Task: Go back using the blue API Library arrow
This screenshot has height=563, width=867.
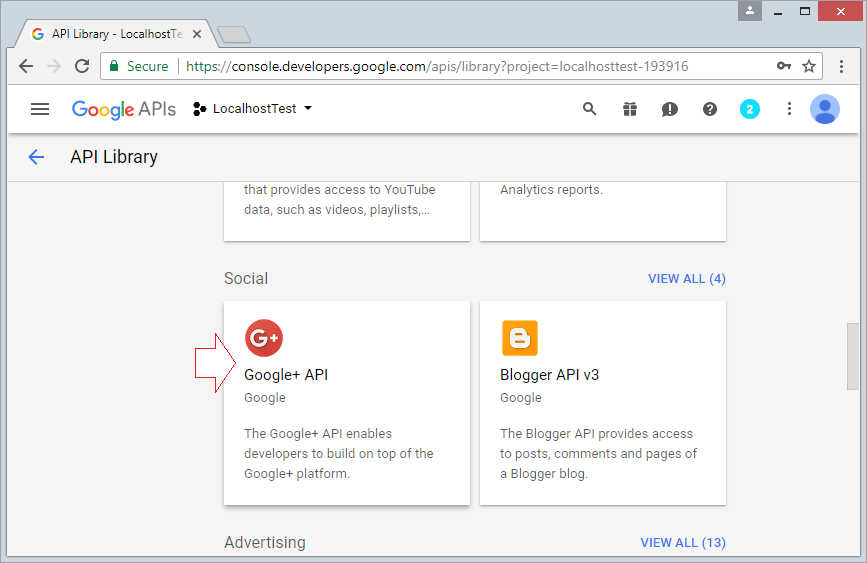Action: (x=36, y=157)
